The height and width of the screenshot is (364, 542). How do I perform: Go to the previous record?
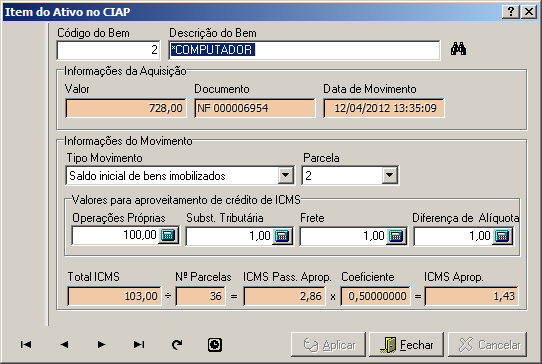point(64,344)
